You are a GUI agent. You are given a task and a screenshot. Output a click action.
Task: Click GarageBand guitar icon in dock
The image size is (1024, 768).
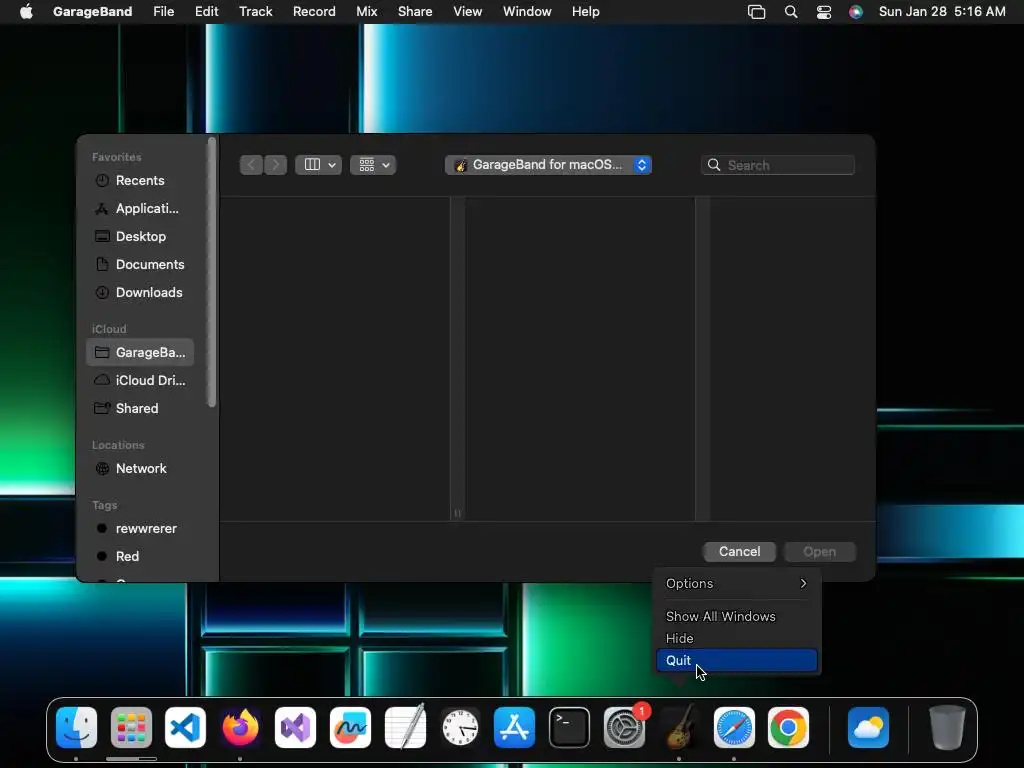(x=679, y=728)
